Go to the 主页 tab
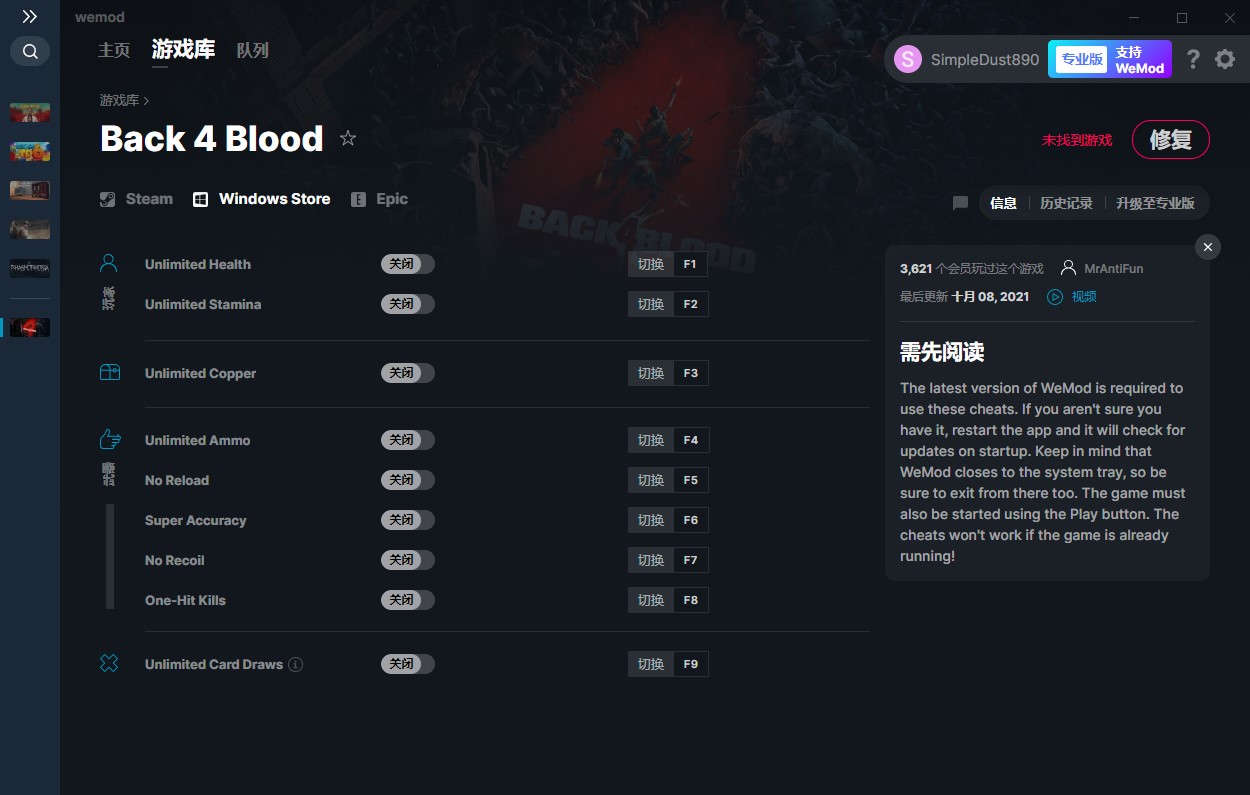The image size is (1250, 795). click(x=114, y=50)
